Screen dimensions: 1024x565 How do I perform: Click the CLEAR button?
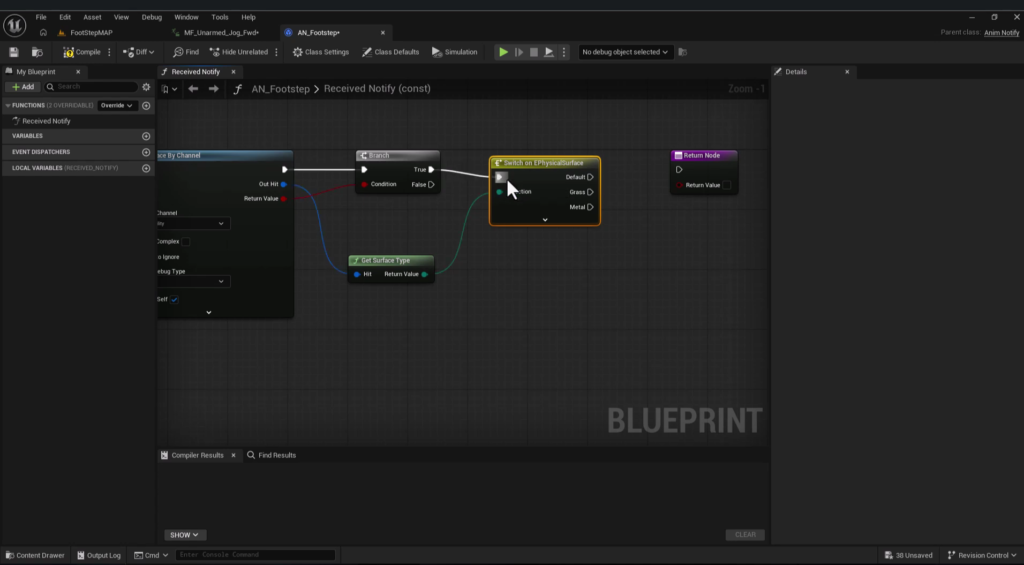pyautogui.click(x=745, y=535)
